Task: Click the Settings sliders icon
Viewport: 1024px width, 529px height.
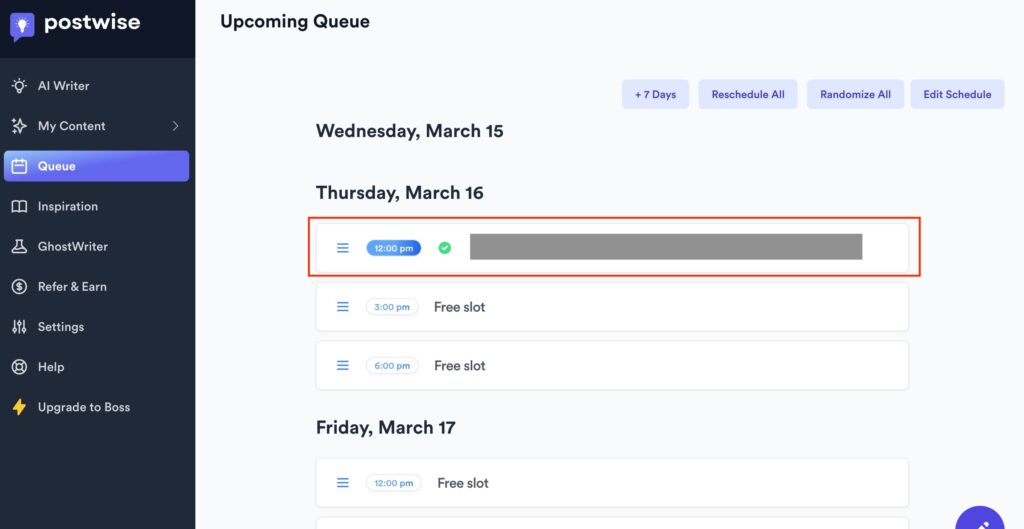Action: [x=19, y=327]
